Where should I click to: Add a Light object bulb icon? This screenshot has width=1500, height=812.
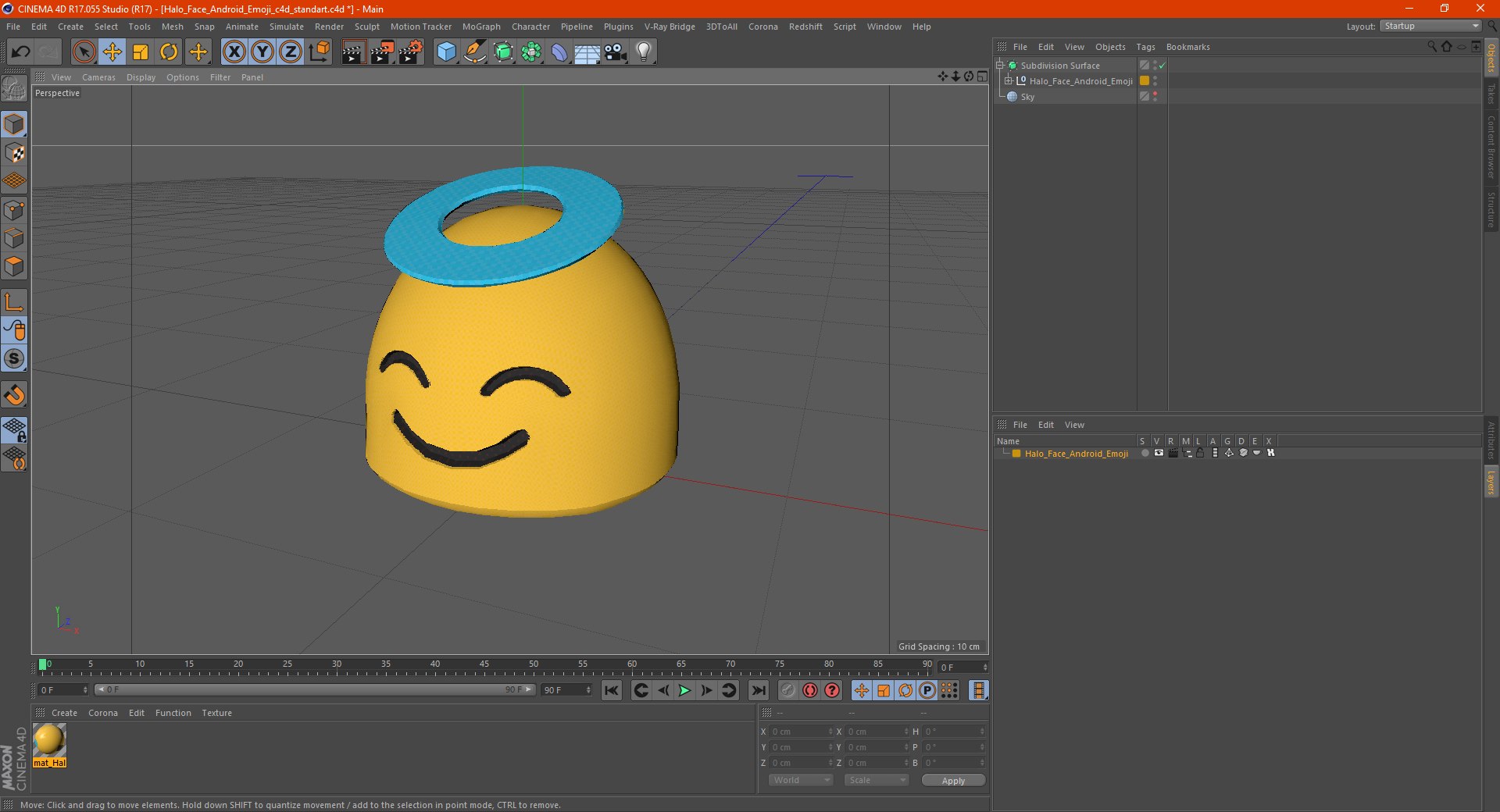tap(644, 52)
